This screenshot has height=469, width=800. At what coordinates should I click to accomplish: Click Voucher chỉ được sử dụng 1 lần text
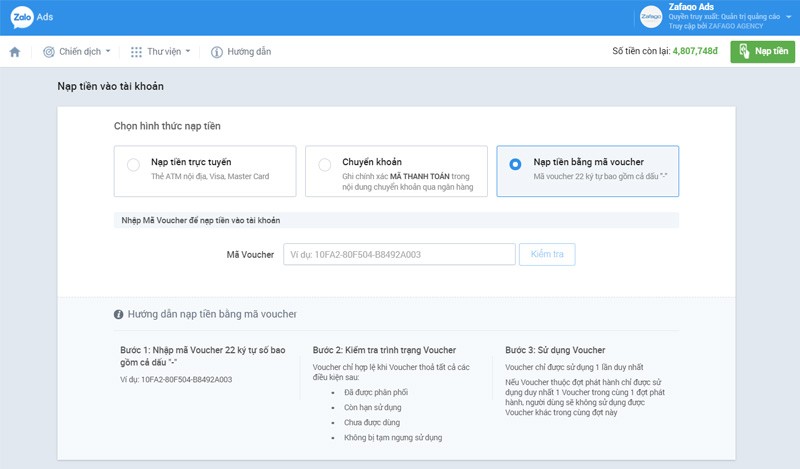point(574,367)
